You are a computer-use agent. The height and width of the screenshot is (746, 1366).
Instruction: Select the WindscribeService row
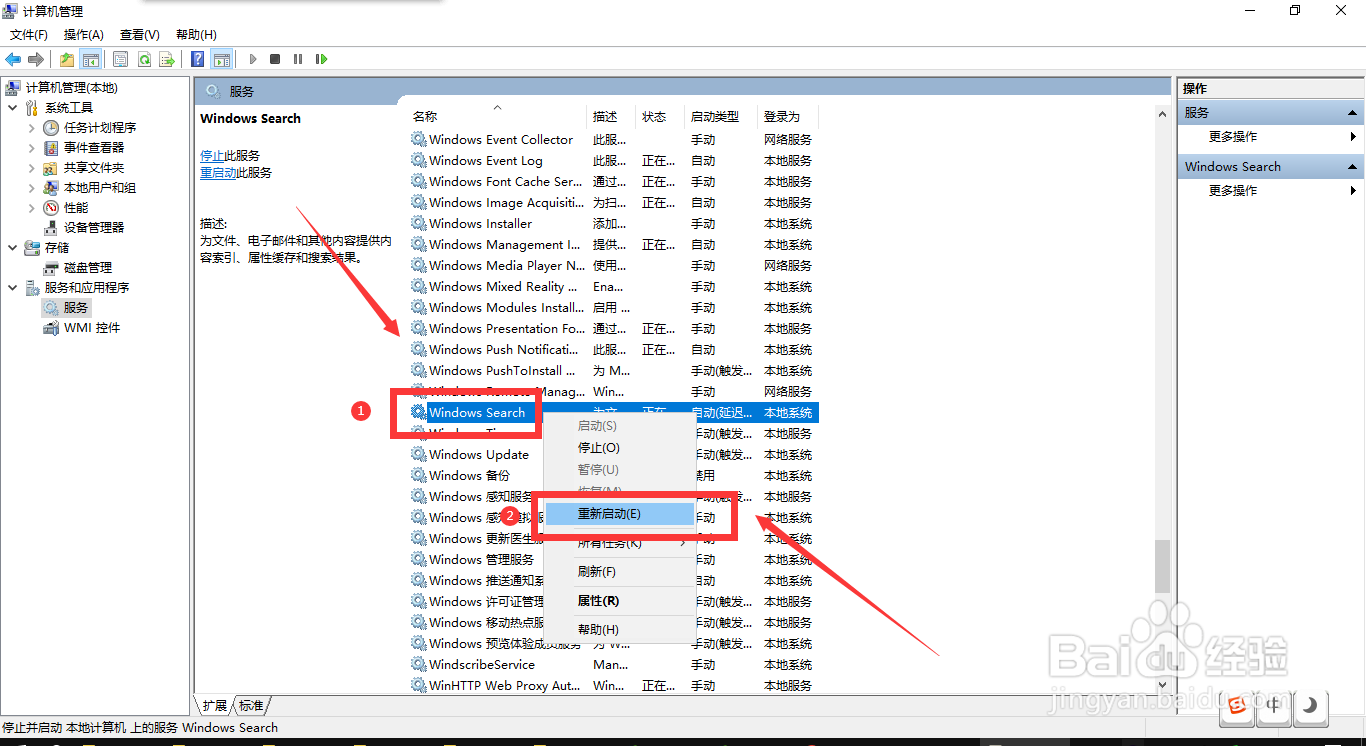(613, 665)
